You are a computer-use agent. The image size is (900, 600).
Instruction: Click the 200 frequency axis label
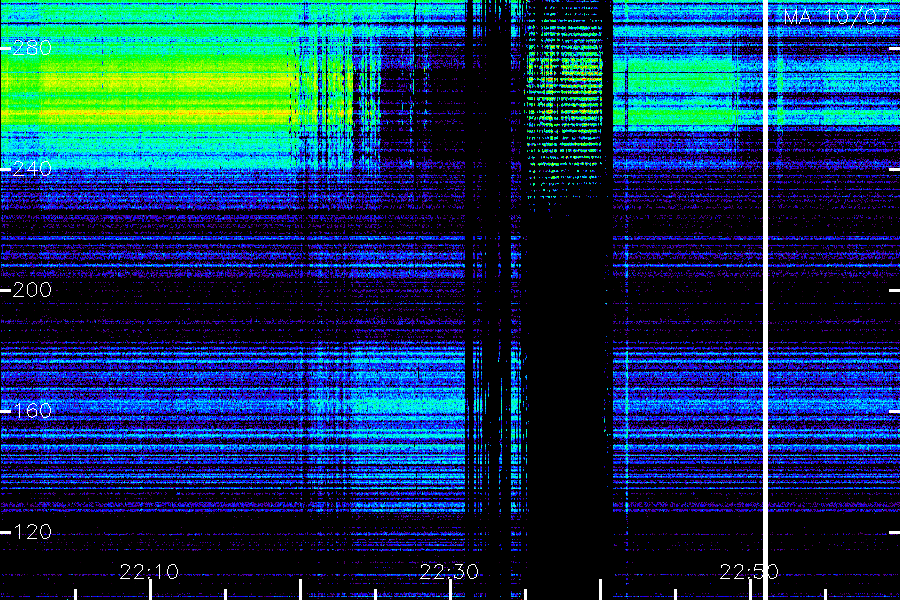pos(32,290)
